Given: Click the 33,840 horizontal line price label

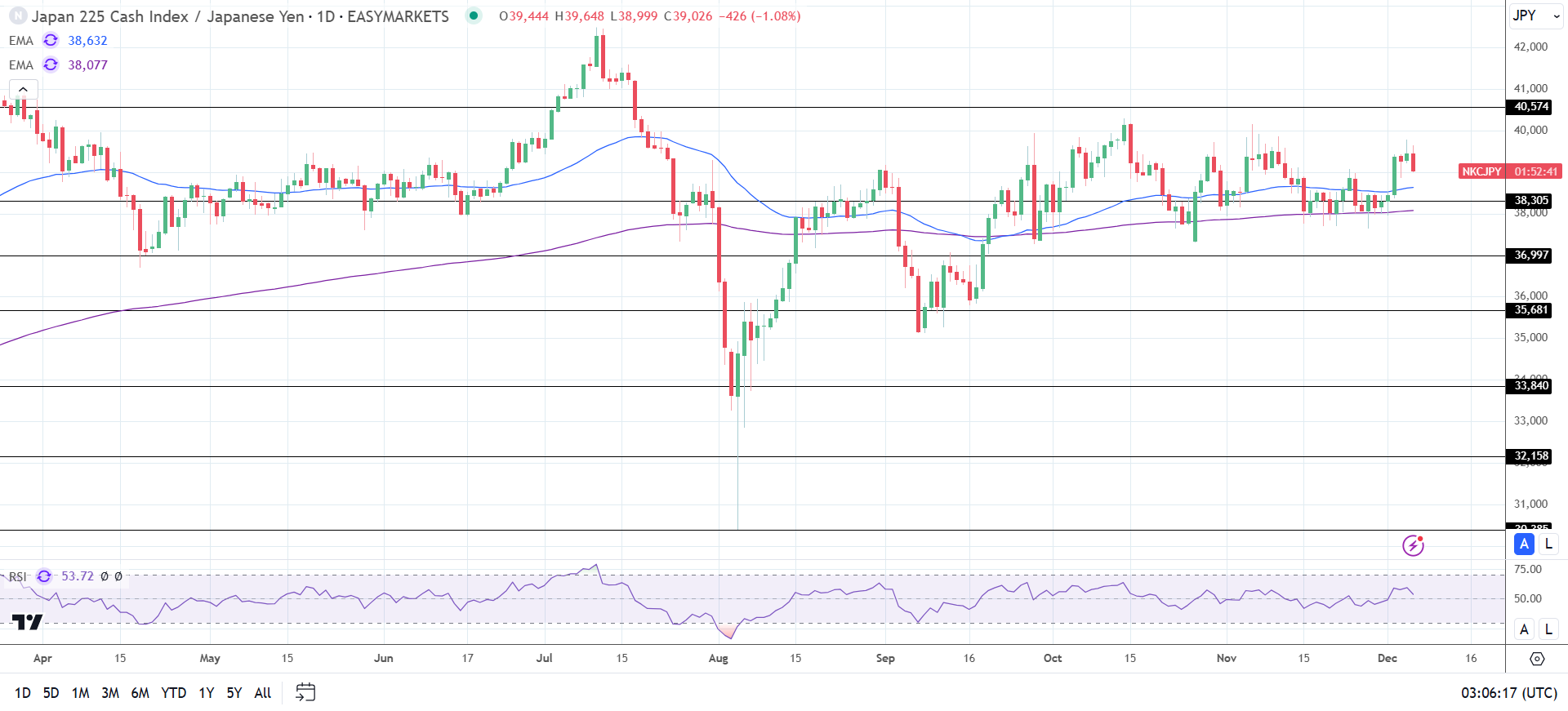Looking at the screenshot, I should click(x=1529, y=386).
